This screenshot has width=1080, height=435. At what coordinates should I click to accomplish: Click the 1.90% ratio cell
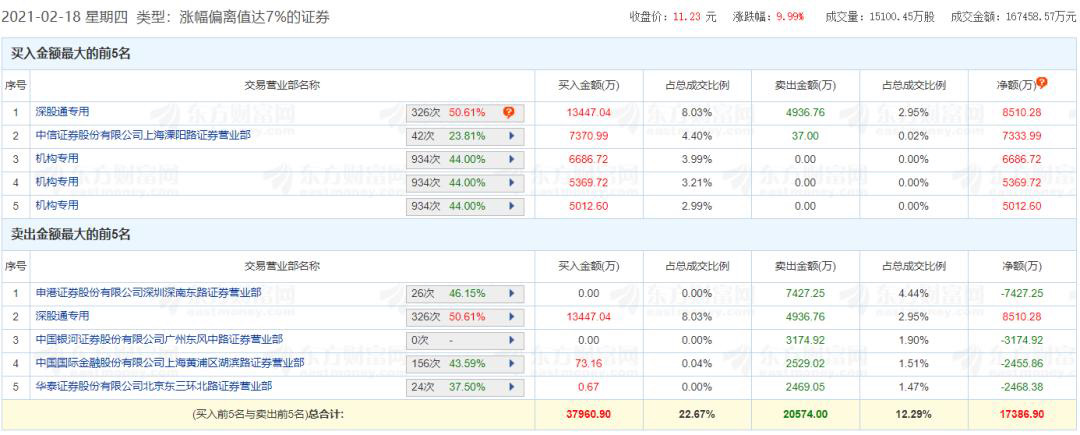[x=914, y=340]
